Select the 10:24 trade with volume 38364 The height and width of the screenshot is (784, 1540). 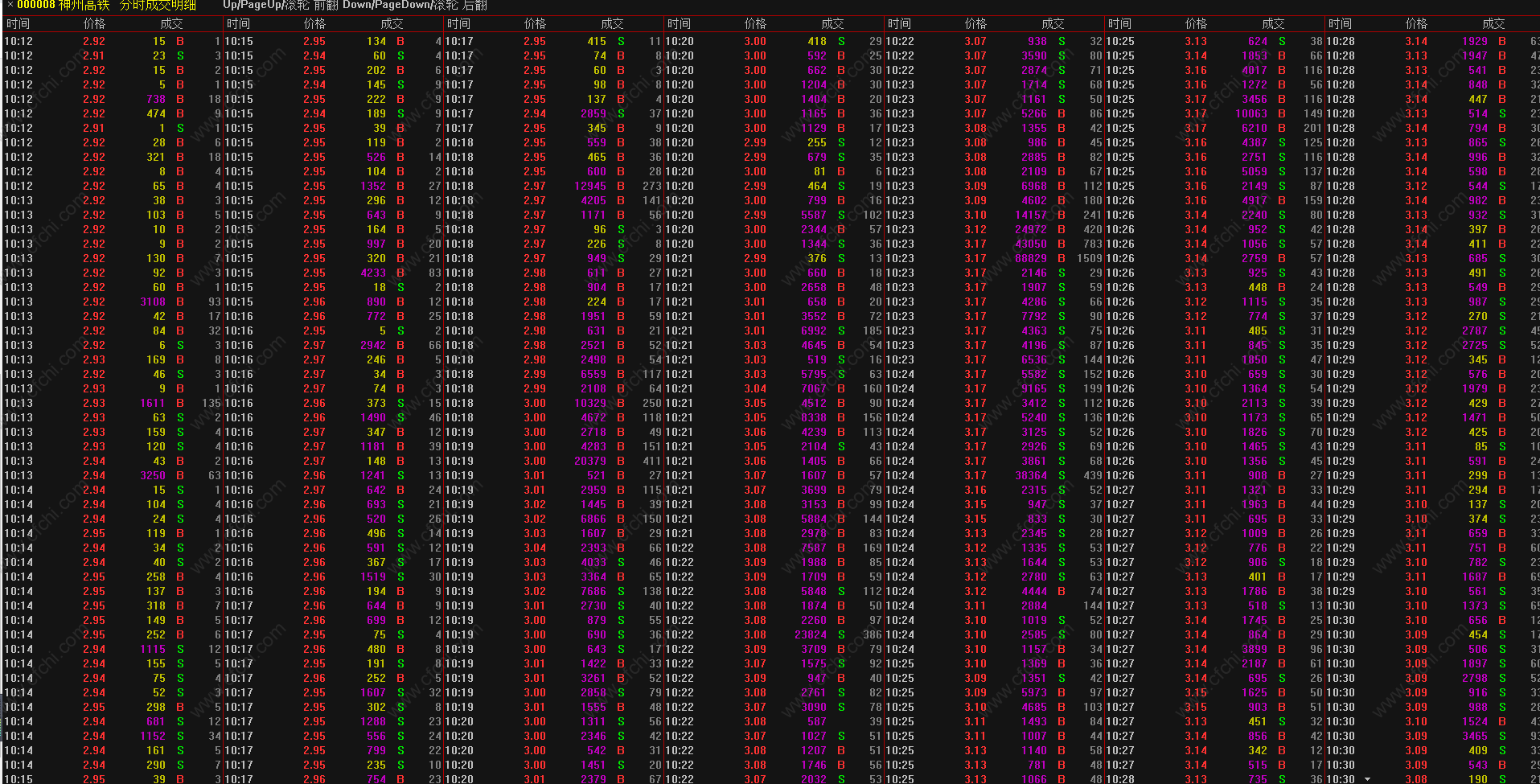1031,475
